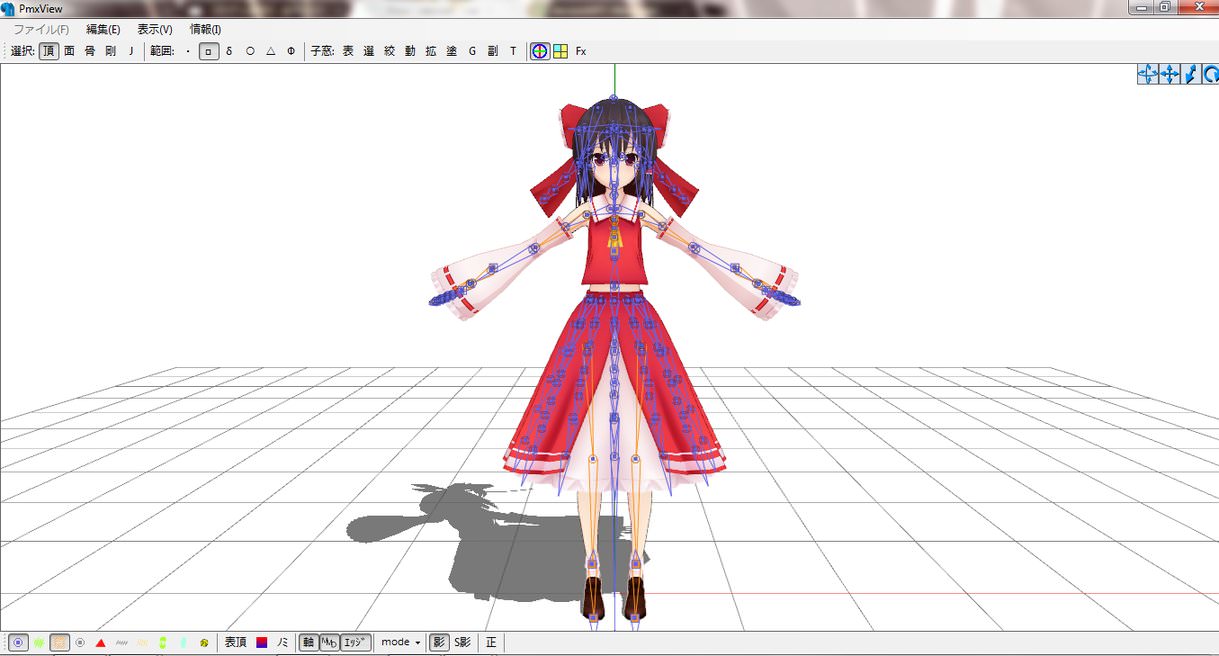Image resolution: width=1219 pixels, height=656 pixels.
Task: Toggle the pale cyan figure display icon
Action: [x=183, y=642]
